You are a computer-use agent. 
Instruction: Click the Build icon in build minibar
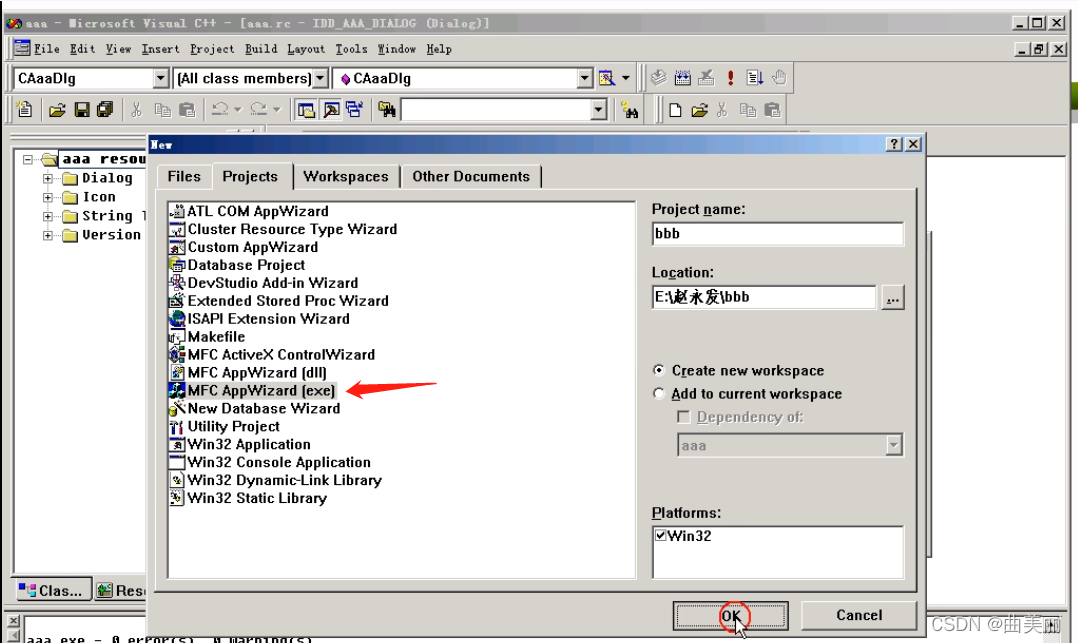[683, 78]
